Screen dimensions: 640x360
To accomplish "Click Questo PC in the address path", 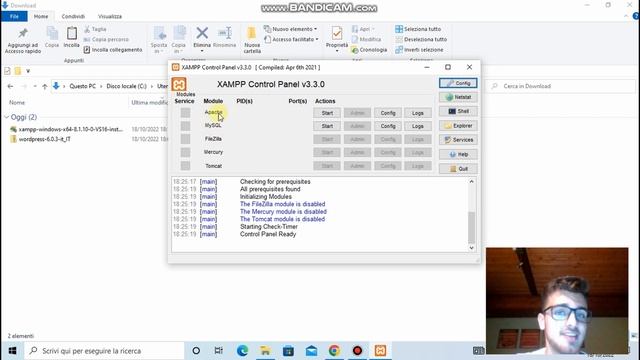I will (x=82, y=86).
